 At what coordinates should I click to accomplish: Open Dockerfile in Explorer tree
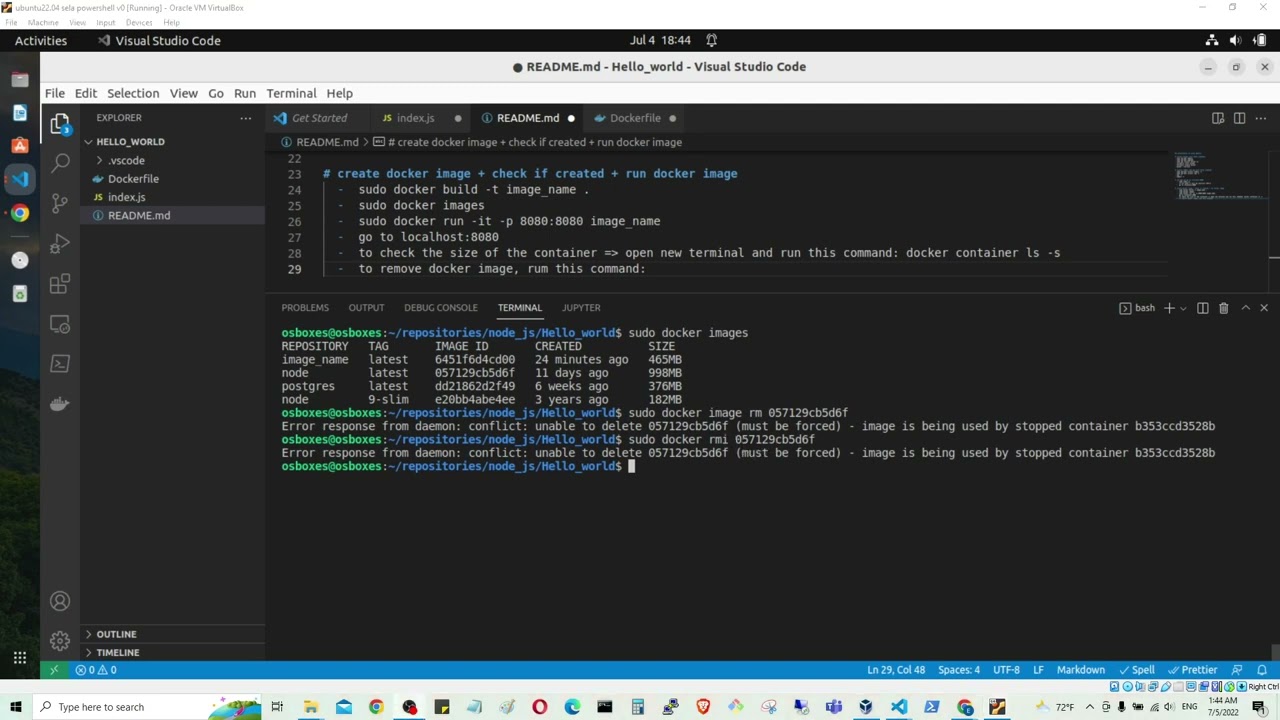click(x=133, y=179)
